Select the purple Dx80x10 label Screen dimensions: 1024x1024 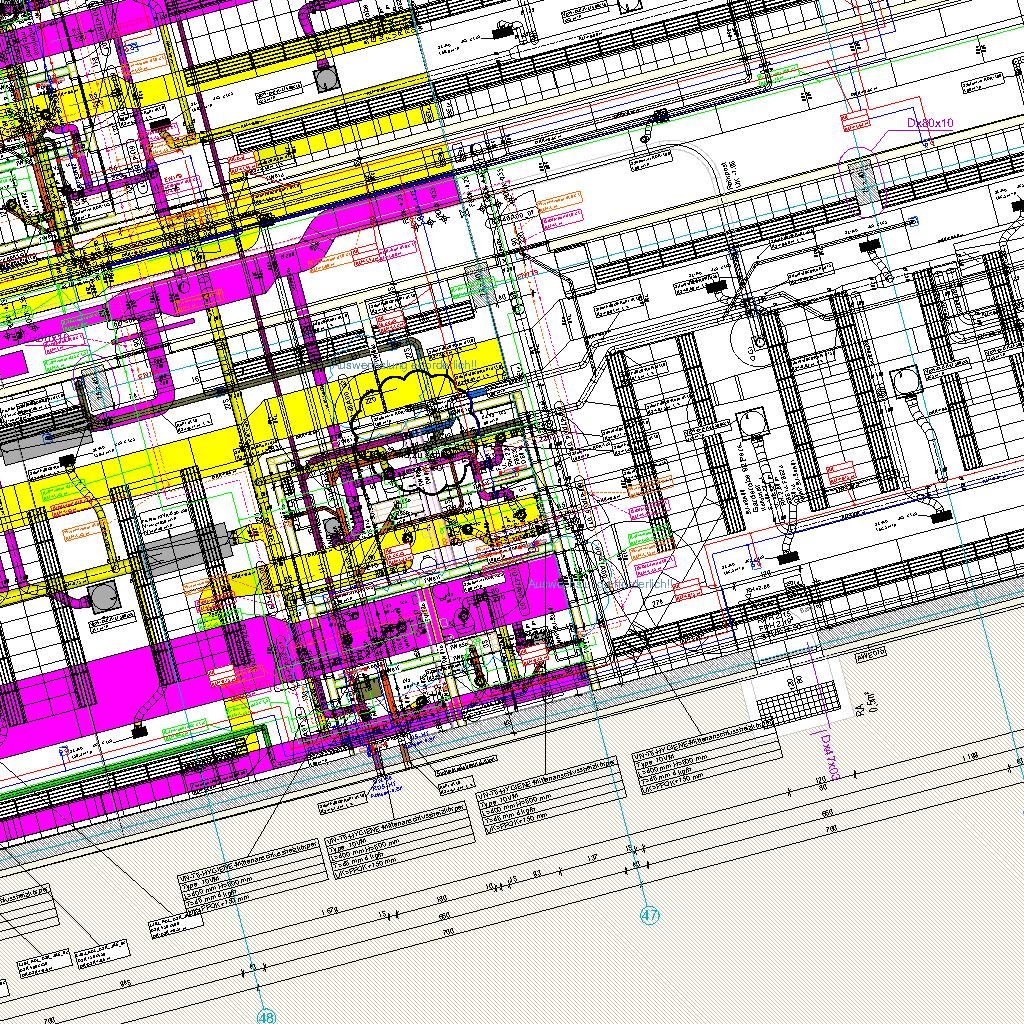930,123
